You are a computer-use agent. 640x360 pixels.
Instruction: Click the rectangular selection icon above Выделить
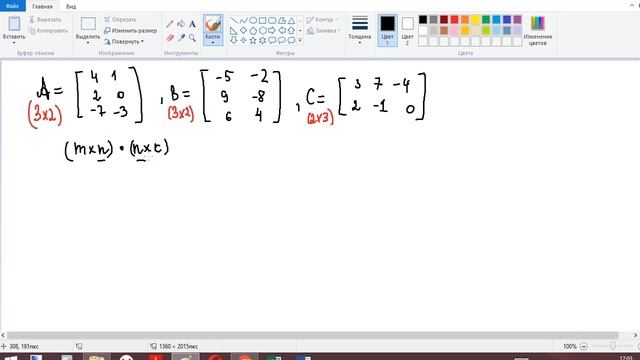[88, 24]
